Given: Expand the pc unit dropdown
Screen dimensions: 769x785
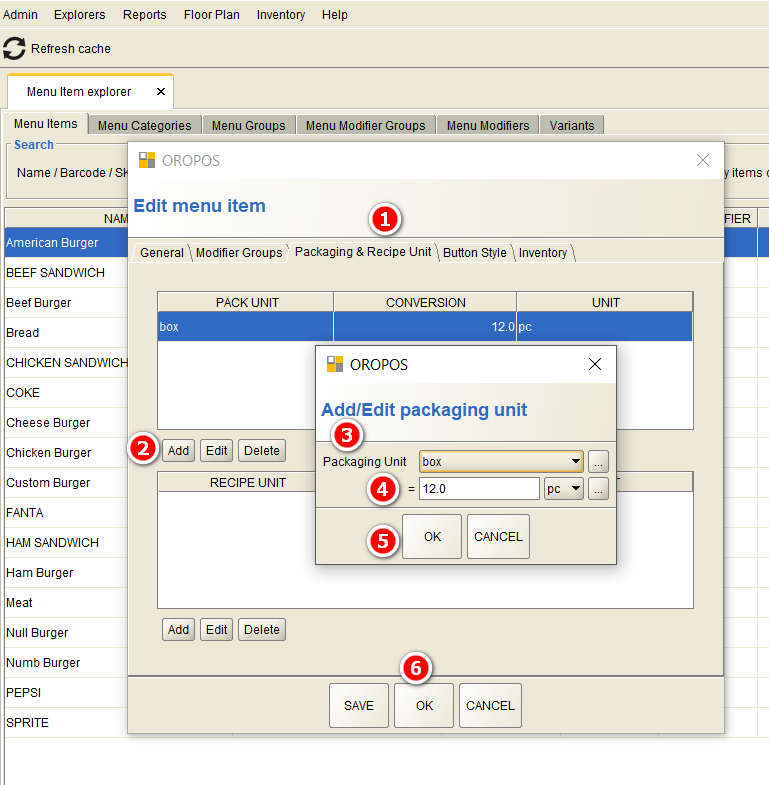Looking at the screenshot, I should [576, 488].
